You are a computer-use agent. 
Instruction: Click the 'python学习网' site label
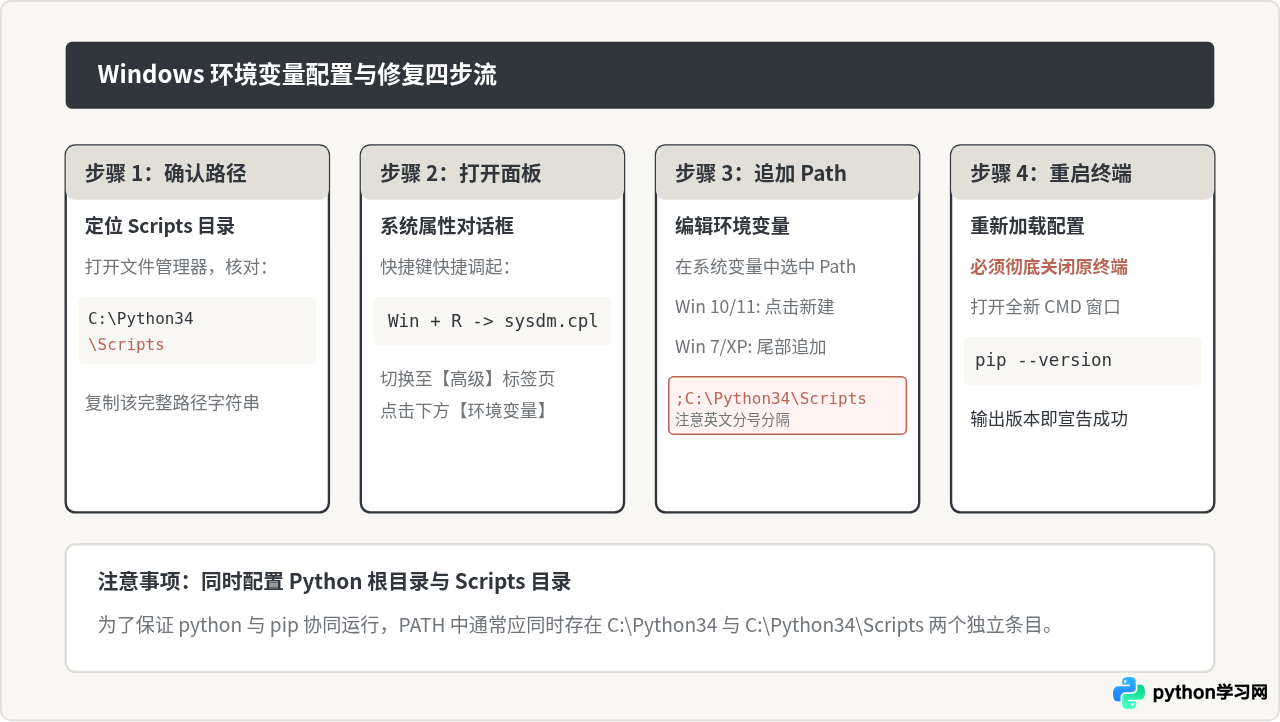(1209, 693)
